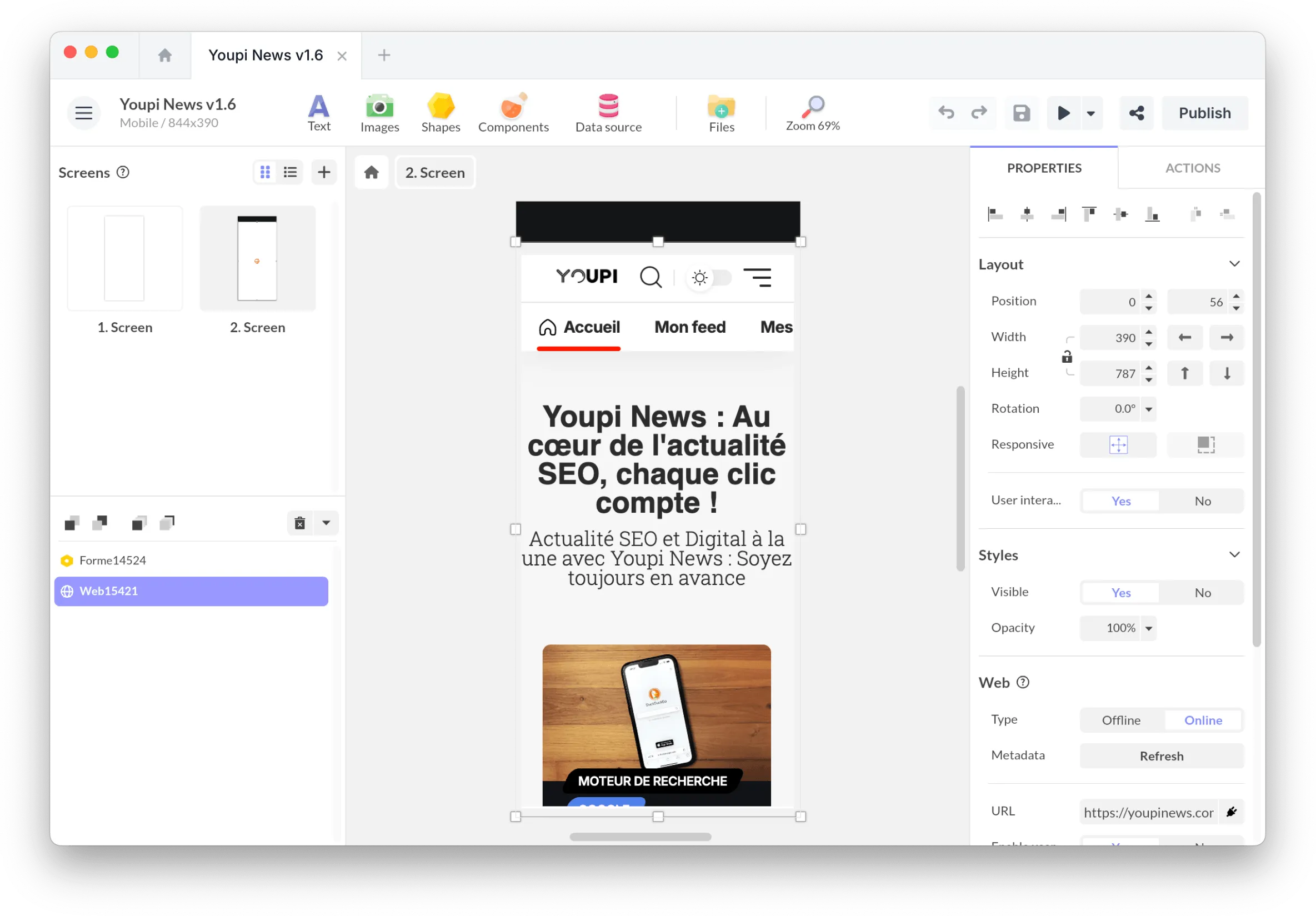Collapse the Layout section
This screenshot has height=916, width=1316.
coord(1234,264)
